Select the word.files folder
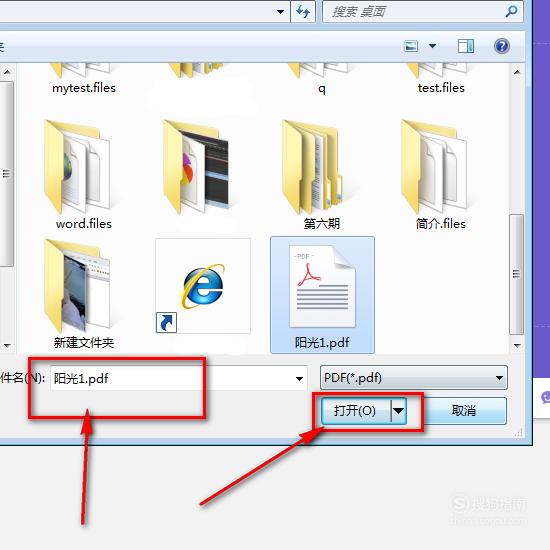 tap(83, 175)
